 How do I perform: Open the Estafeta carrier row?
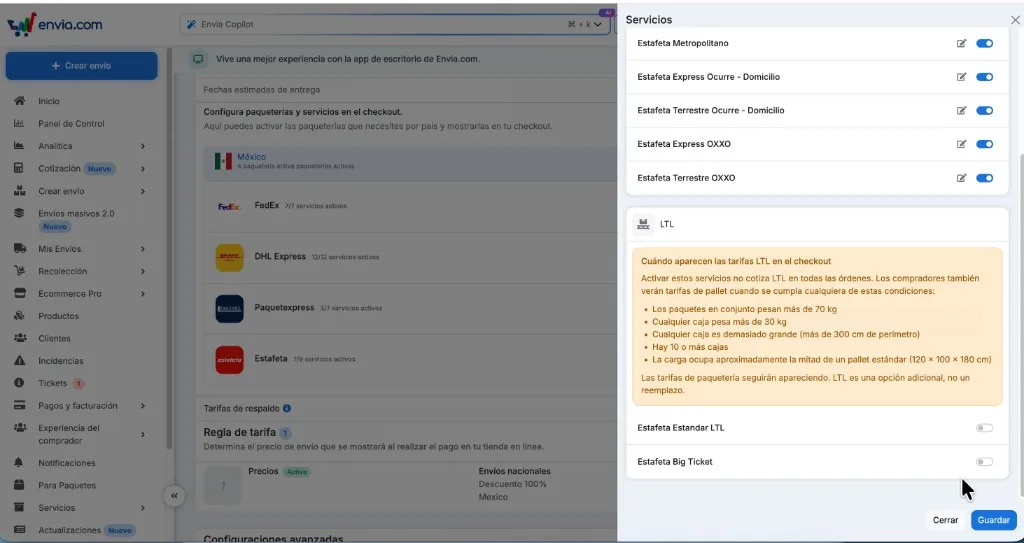[410, 359]
